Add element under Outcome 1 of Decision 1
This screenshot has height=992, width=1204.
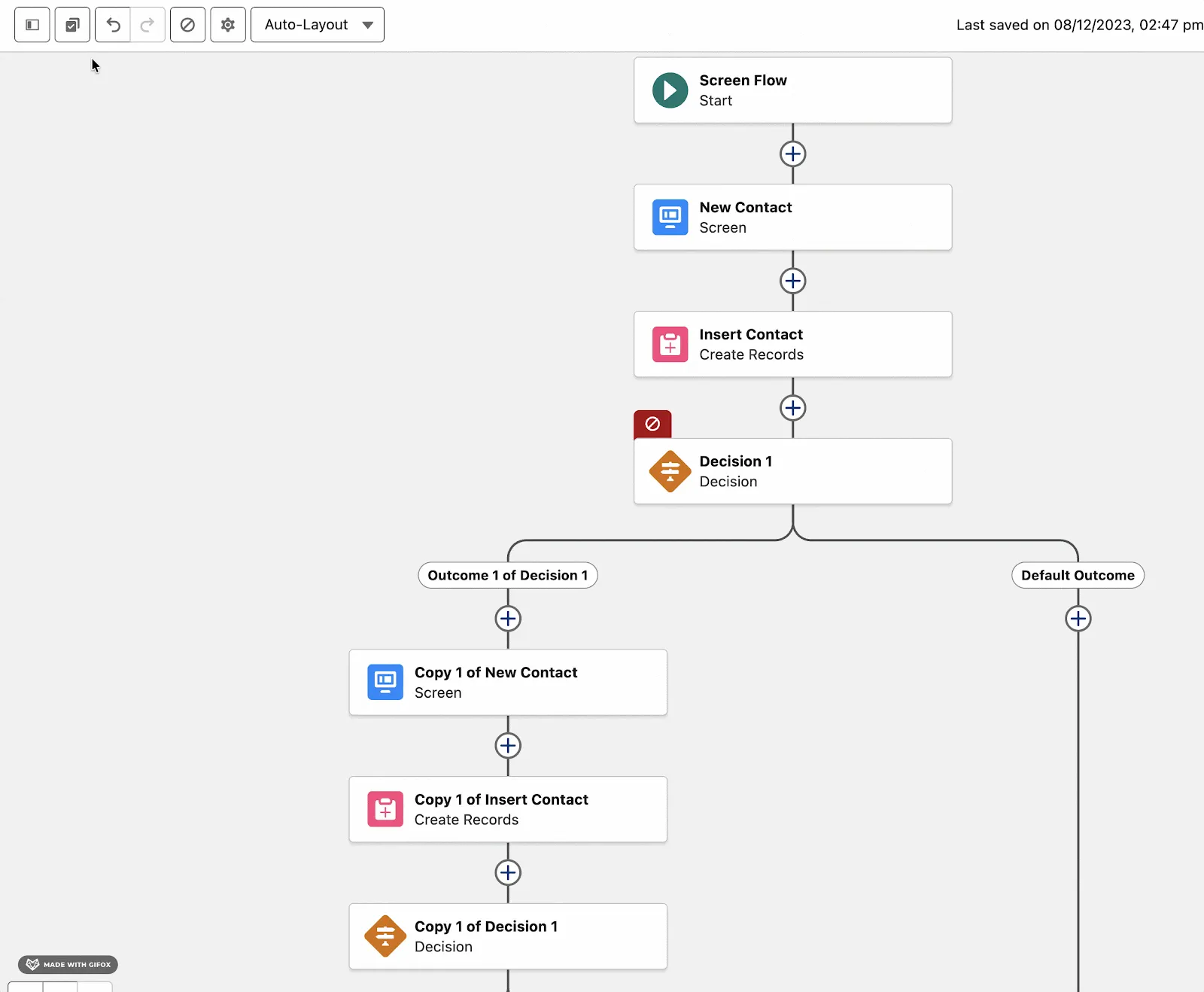click(508, 619)
